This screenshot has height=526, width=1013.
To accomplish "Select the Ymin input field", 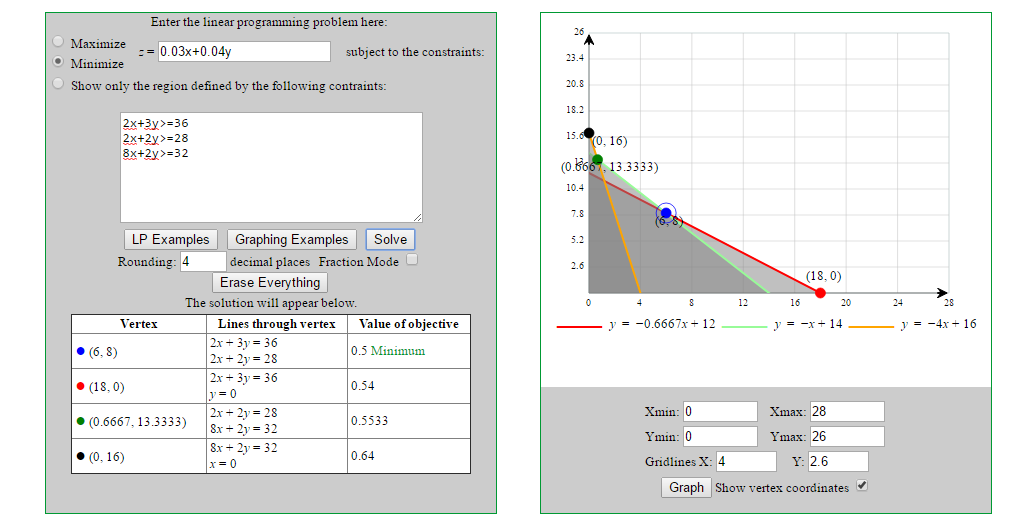I will pyautogui.click(x=720, y=436).
